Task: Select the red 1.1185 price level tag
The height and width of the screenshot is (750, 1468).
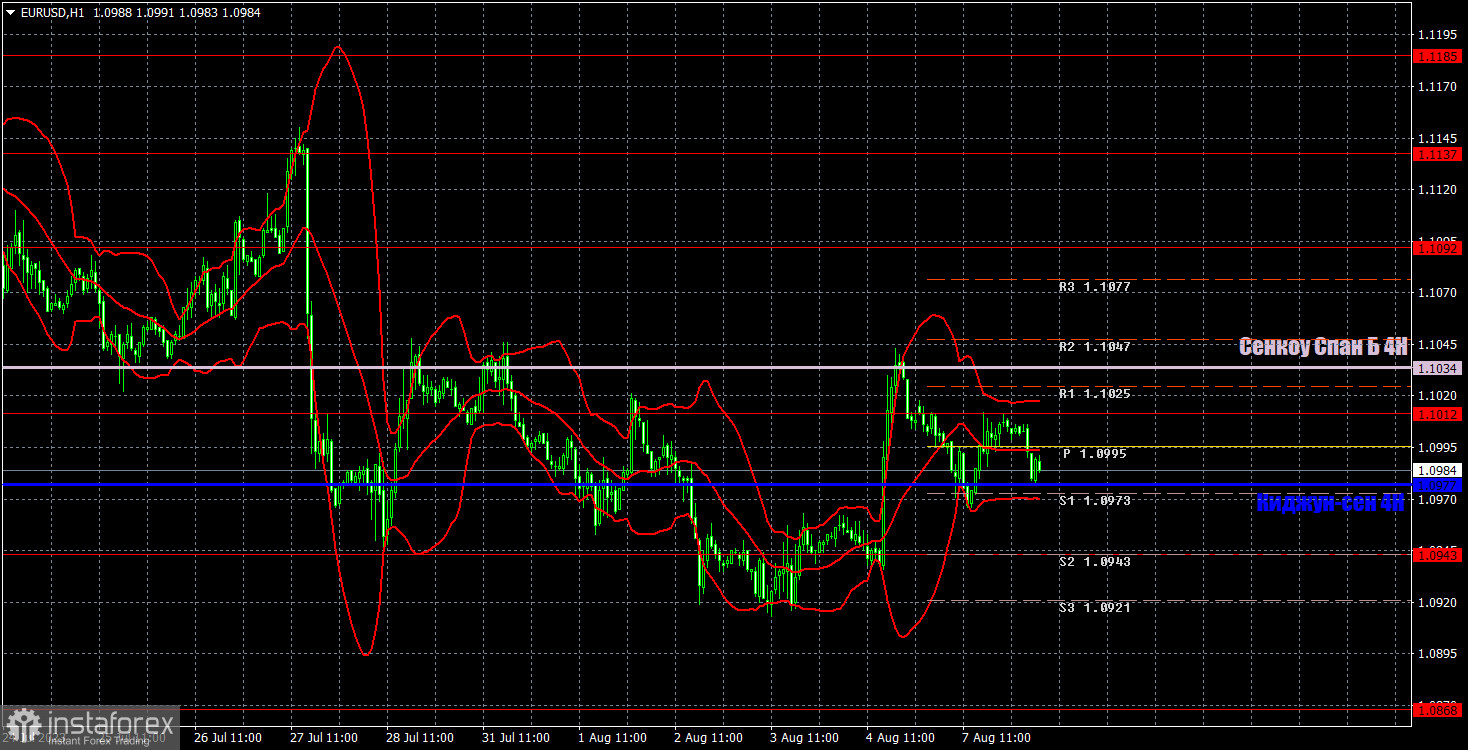Action: [1439, 56]
